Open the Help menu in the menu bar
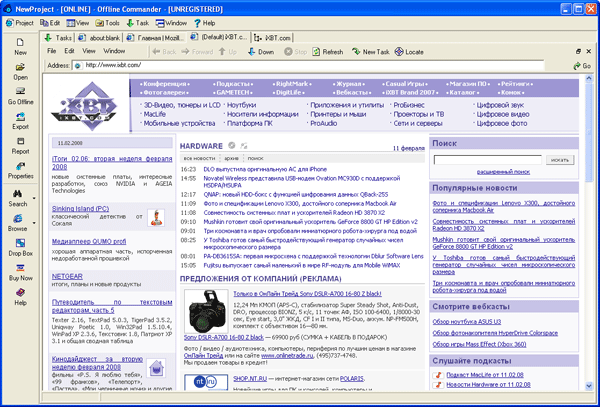Screen dimensions: 600x407 (x=205, y=23)
